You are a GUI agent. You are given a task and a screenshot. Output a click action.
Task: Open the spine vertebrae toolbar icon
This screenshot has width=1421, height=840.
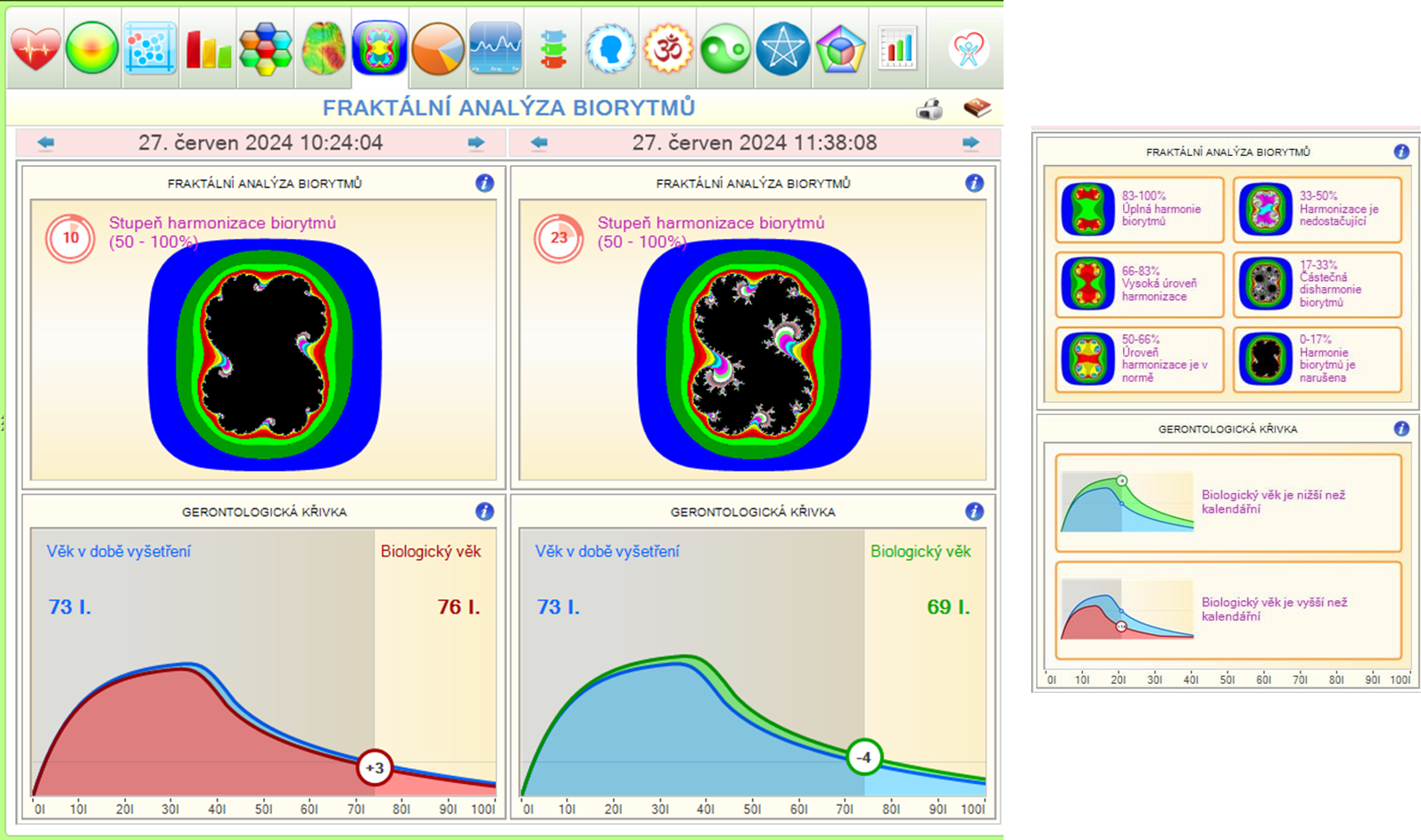553,48
